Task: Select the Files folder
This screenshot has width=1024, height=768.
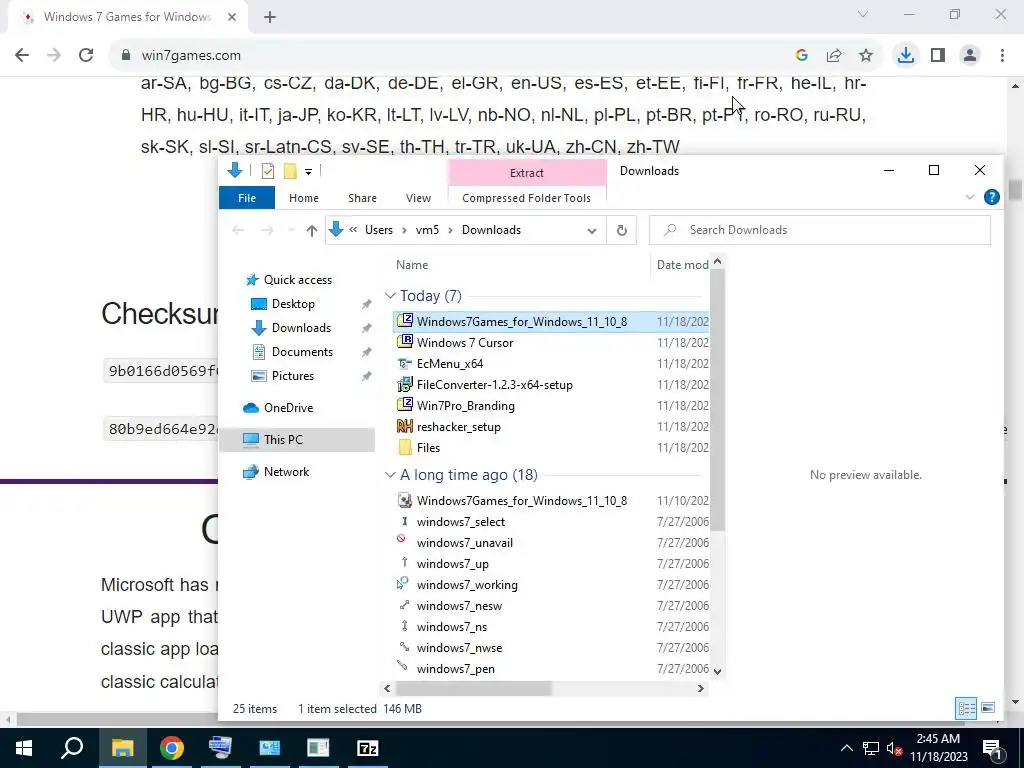Action: [428, 448]
